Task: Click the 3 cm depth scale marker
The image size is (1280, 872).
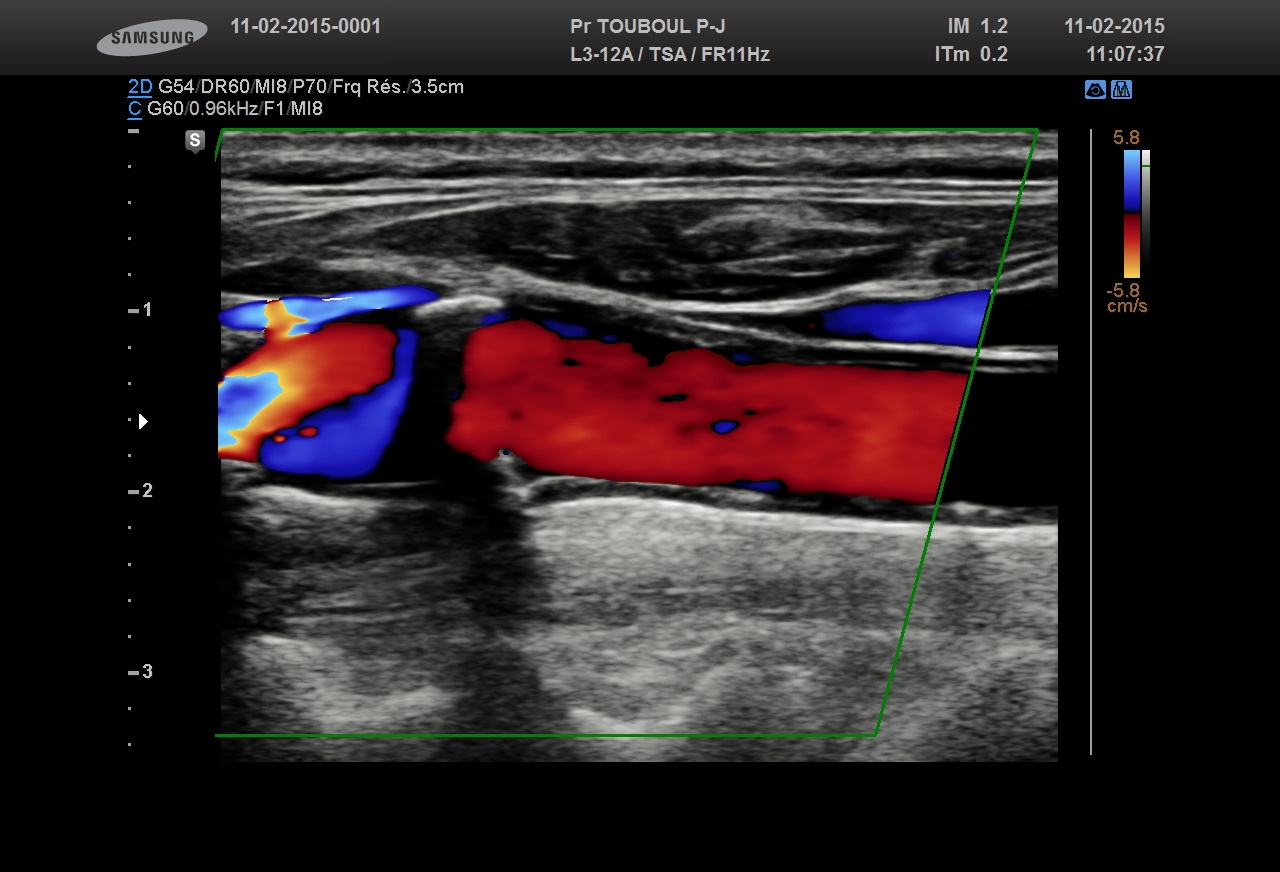Action: tap(141, 672)
